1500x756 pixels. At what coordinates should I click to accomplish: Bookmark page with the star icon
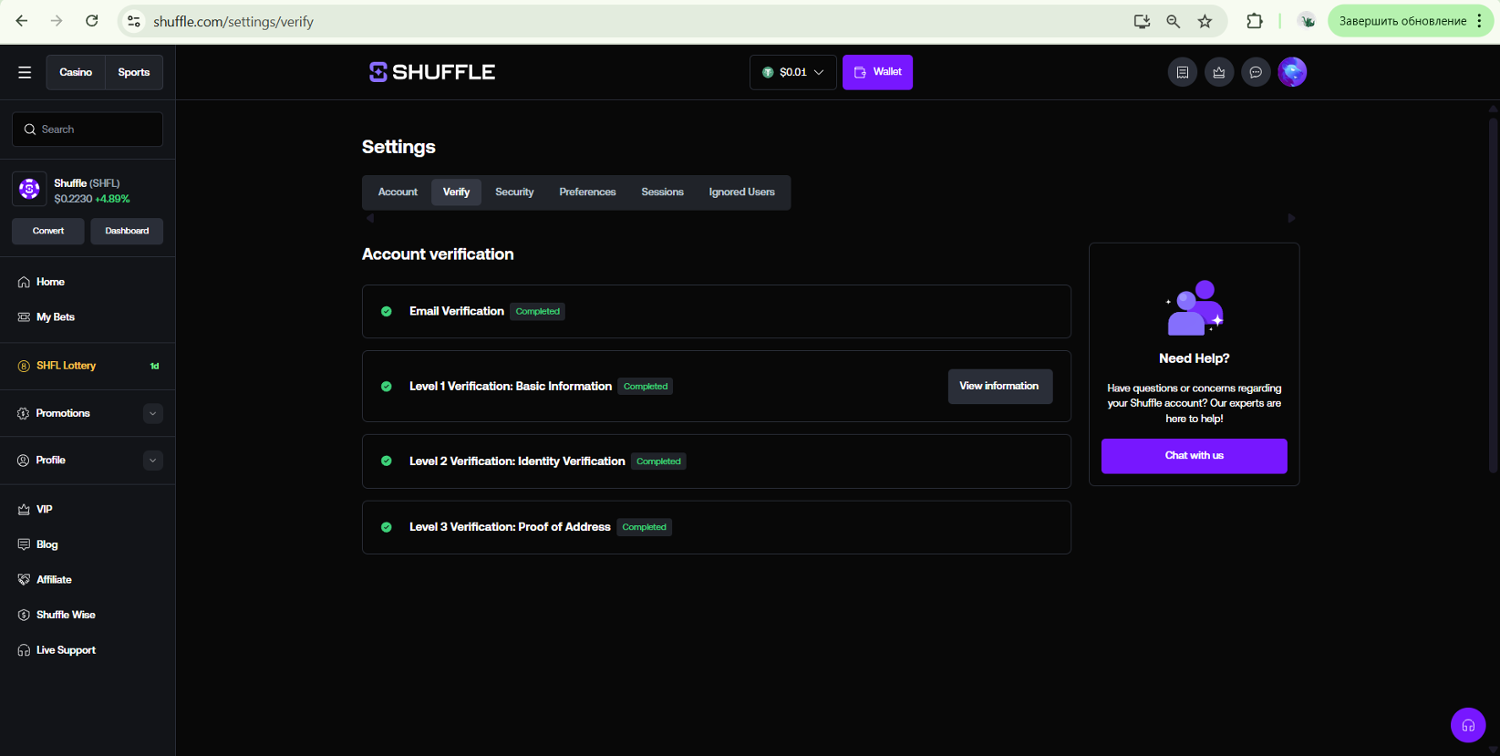click(1205, 21)
